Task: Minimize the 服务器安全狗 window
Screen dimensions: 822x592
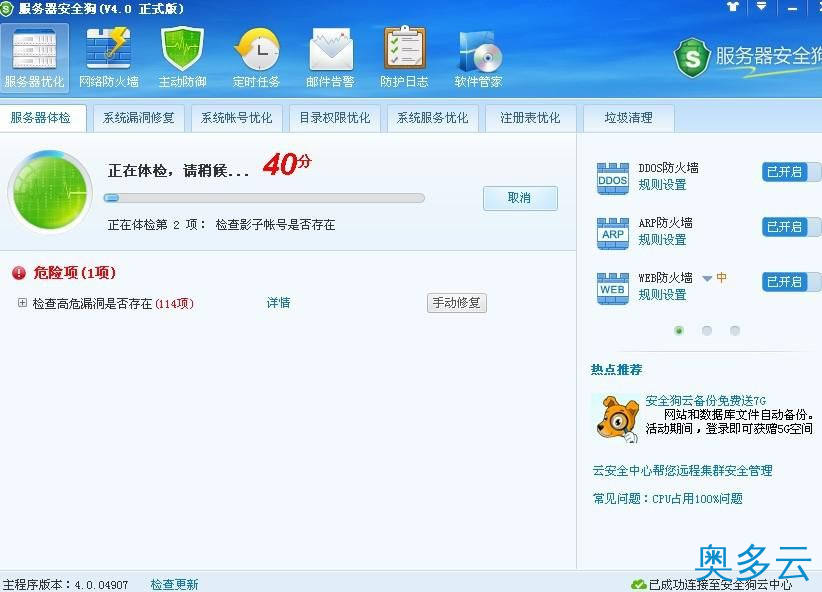Action: pos(793,7)
